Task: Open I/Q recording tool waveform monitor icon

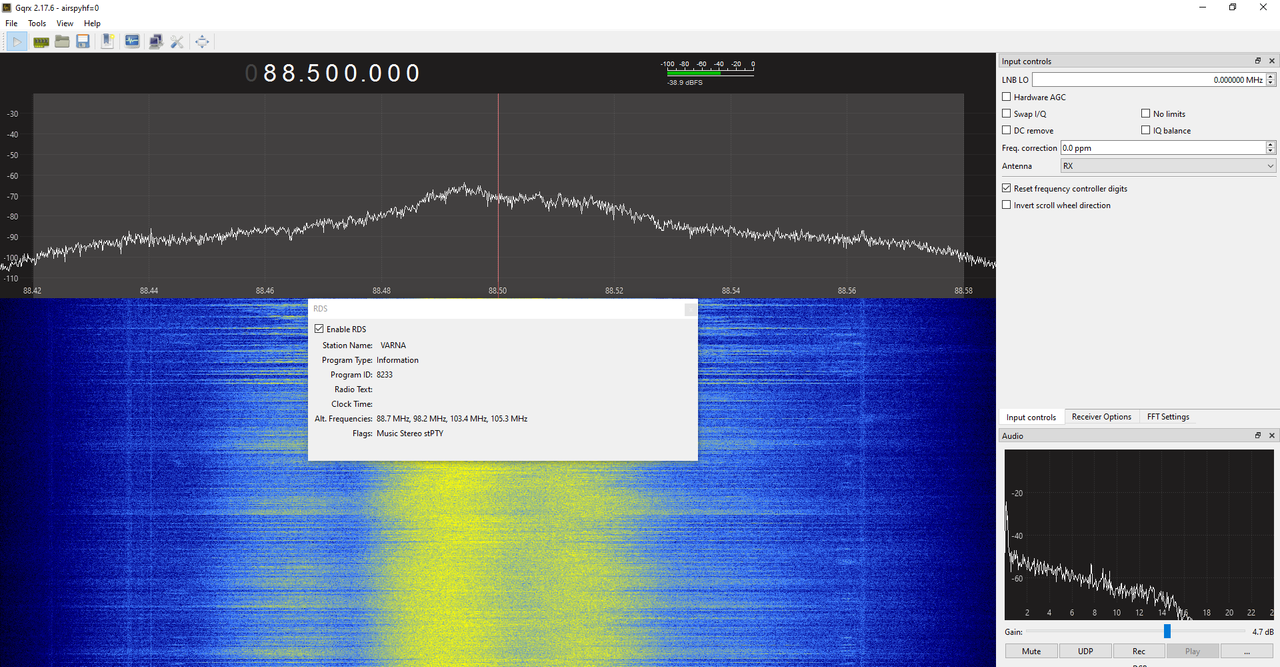Action: pos(132,41)
